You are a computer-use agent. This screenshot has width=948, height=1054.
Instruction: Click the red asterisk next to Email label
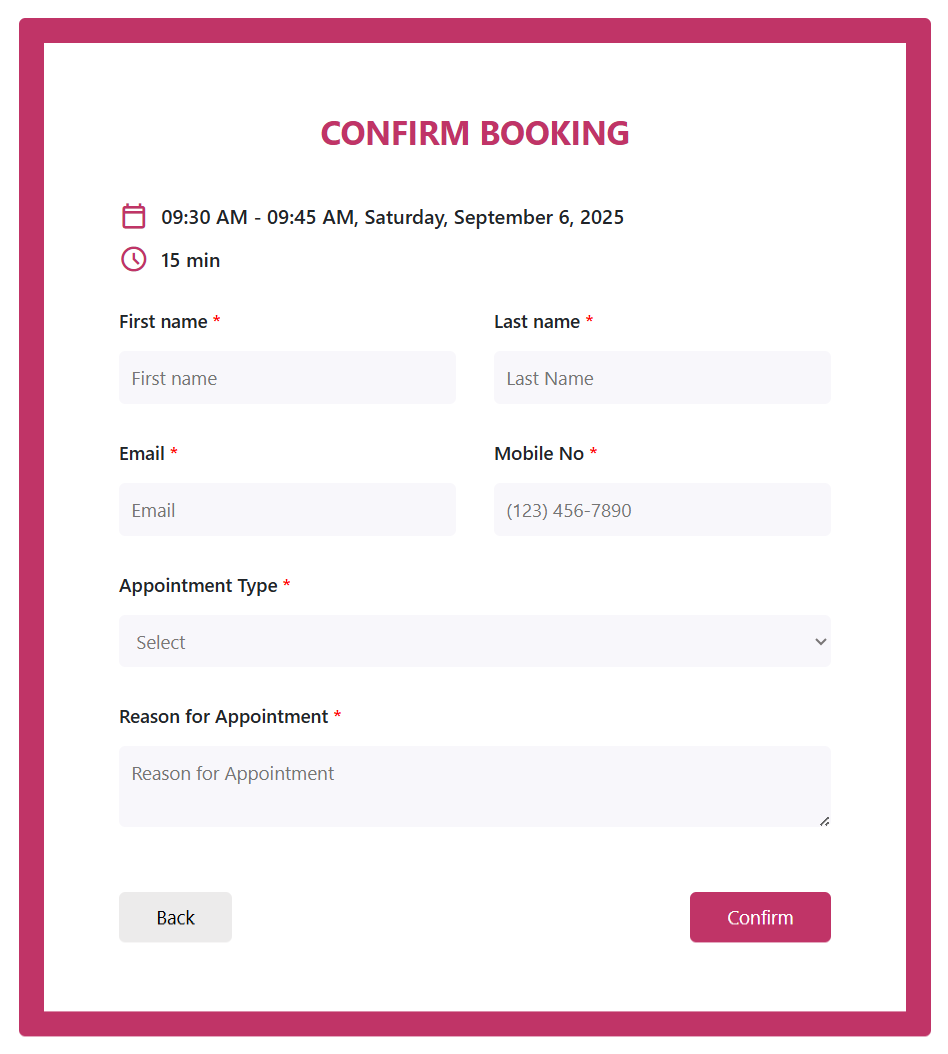(173, 452)
